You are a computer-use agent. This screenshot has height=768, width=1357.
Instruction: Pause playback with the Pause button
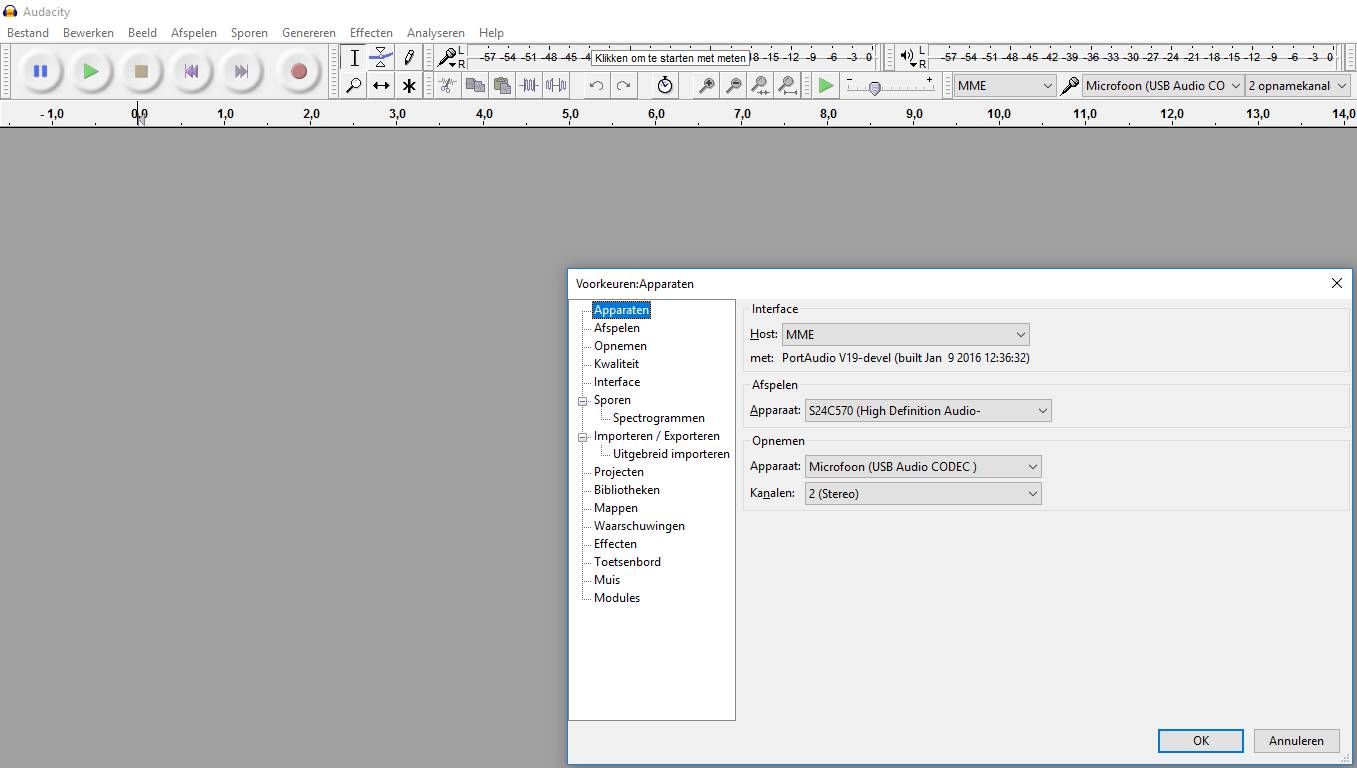[x=40, y=71]
